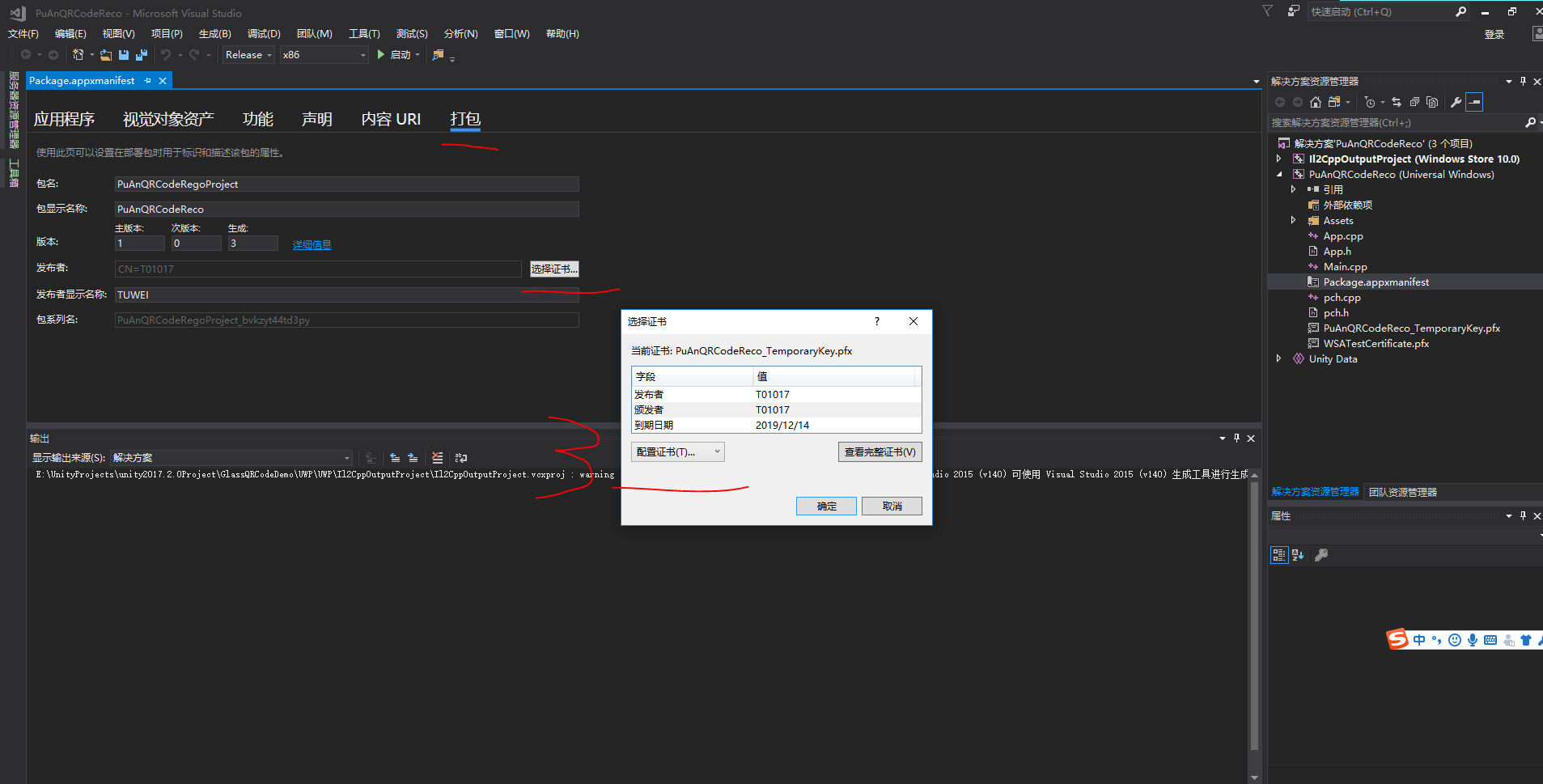Click the 登录 sign-in link
Viewport: 1543px width, 784px height.
1494,34
